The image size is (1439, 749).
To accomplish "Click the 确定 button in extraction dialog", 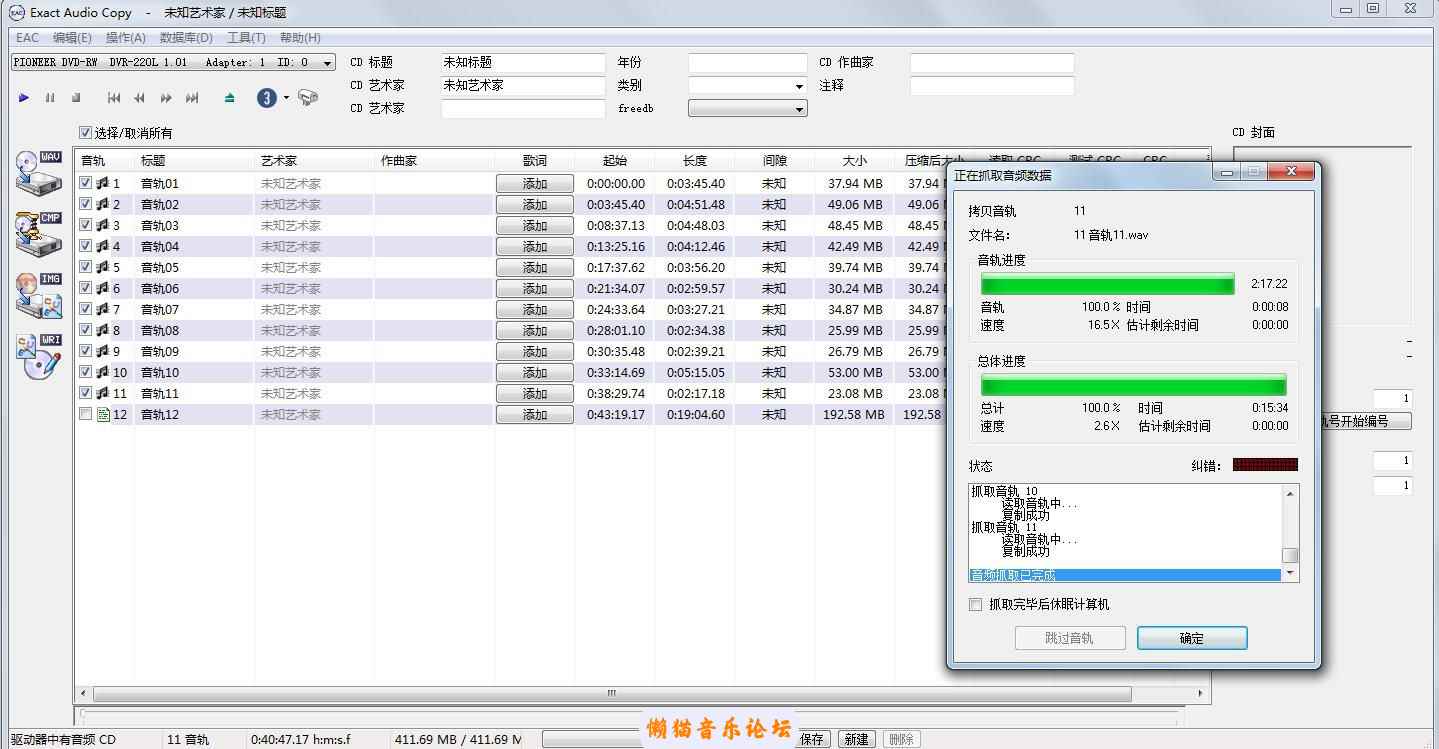I will click(x=1191, y=638).
